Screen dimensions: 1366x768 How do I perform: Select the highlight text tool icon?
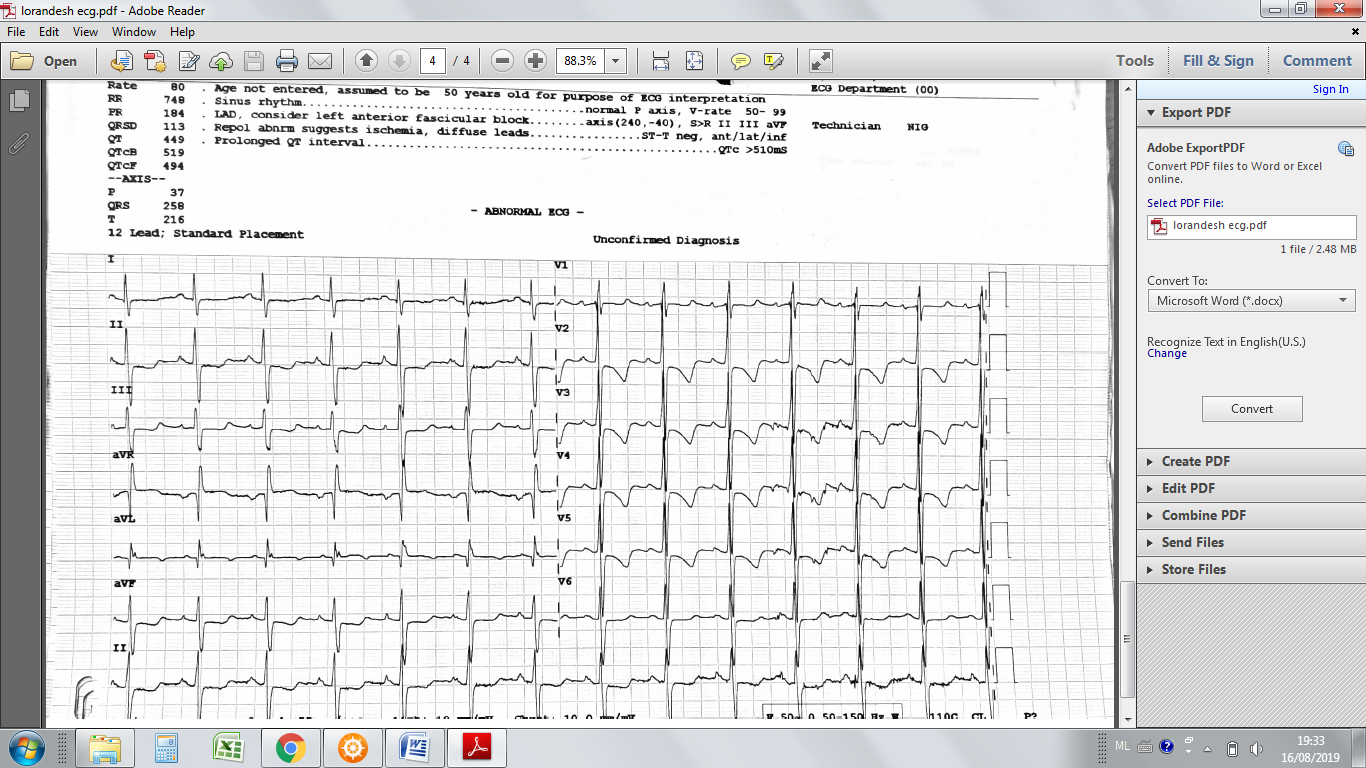coord(773,61)
